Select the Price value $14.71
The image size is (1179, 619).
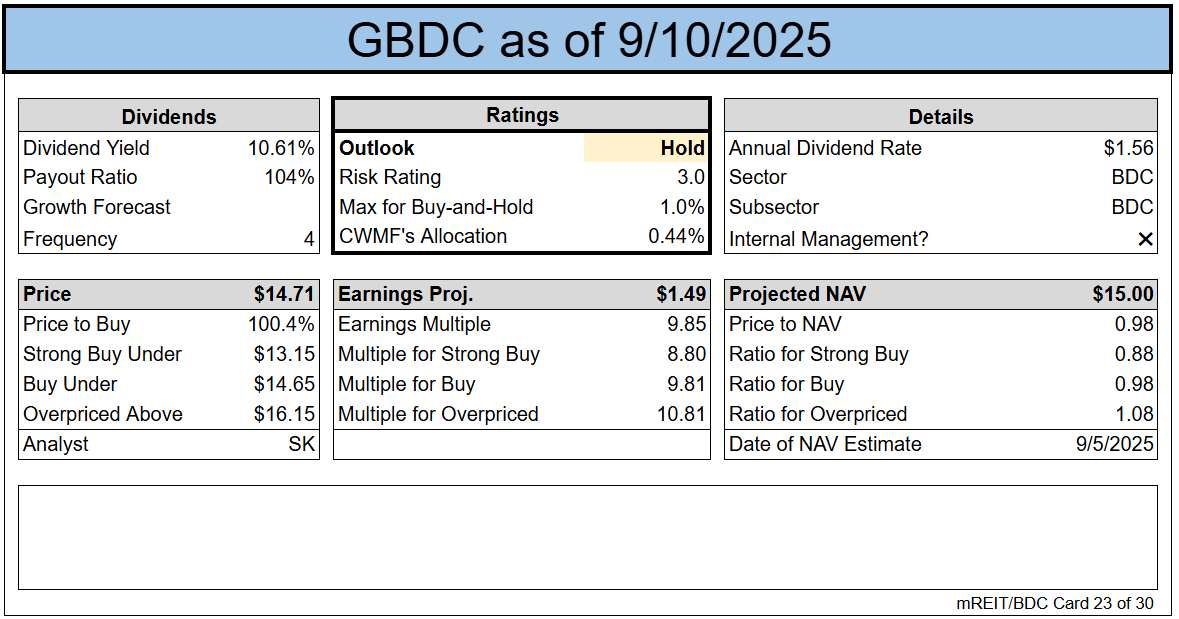[x=284, y=294]
